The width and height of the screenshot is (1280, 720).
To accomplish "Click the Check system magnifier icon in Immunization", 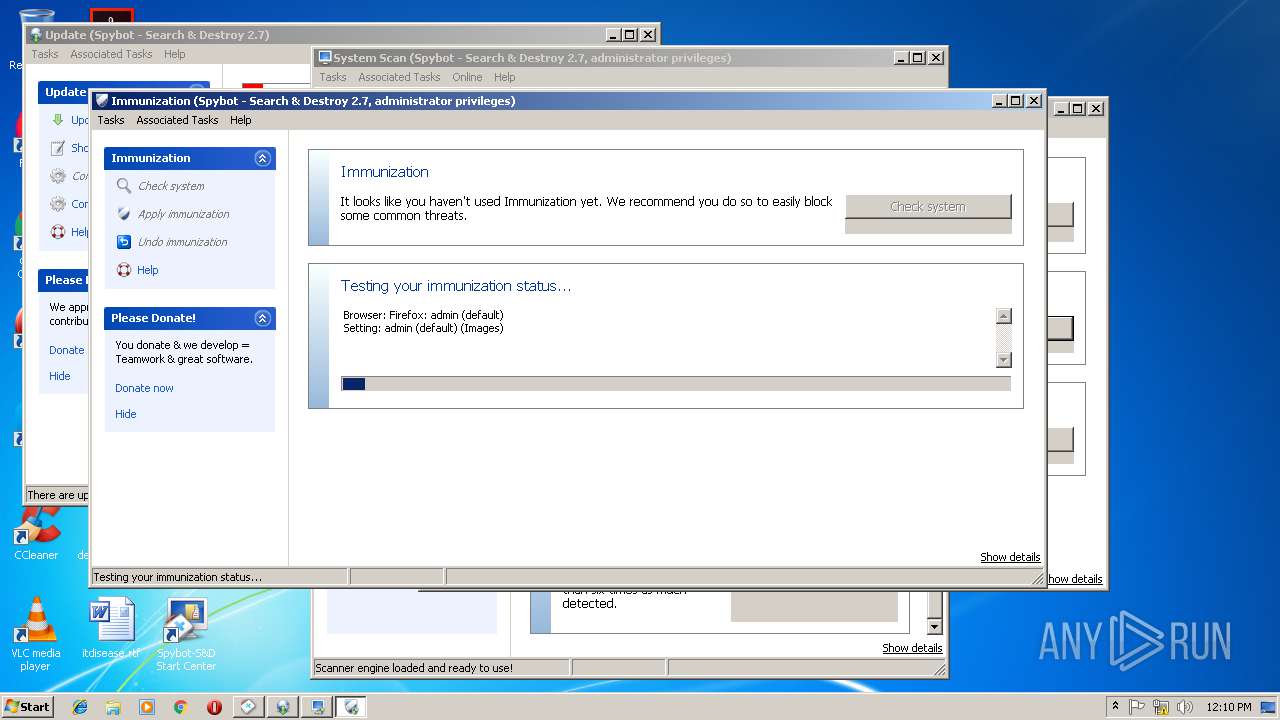I will (x=124, y=186).
